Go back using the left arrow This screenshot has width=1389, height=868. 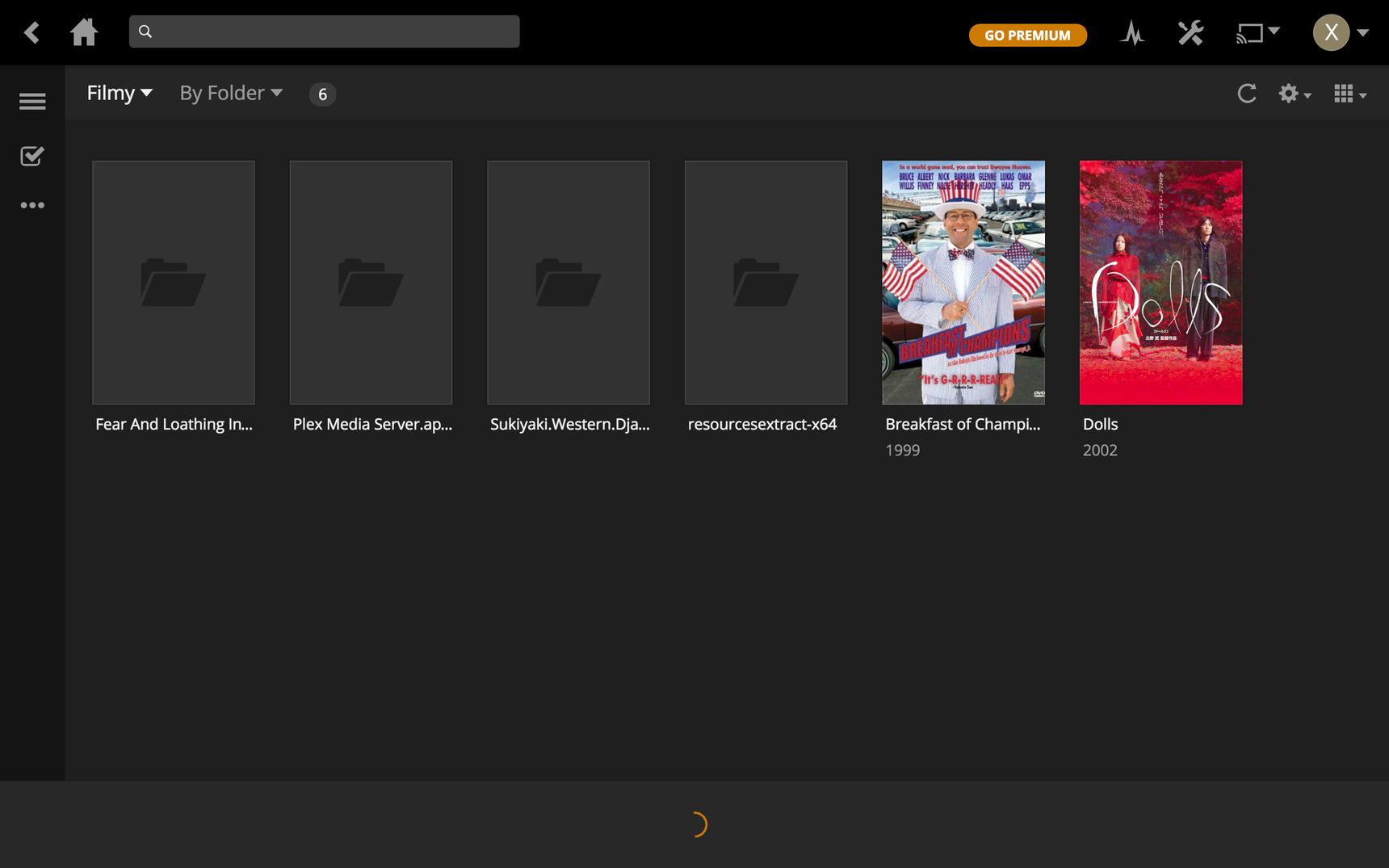click(x=31, y=32)
